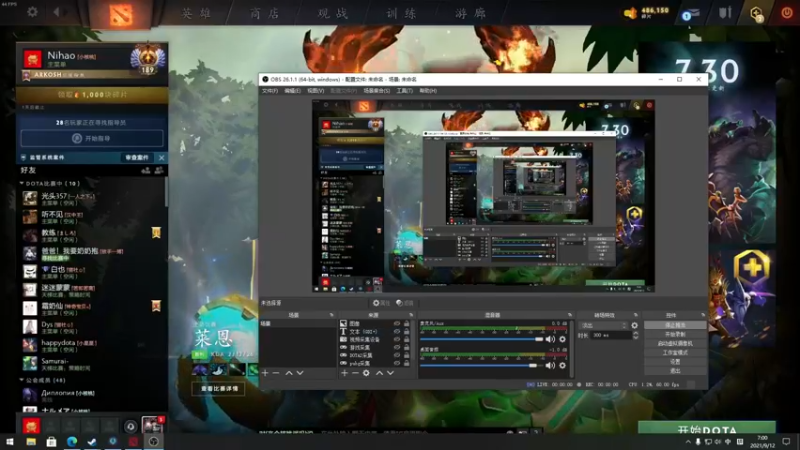
Task: Open the armory shield icon in Dota
Action: pyautogui.click(x=725, y=13)
